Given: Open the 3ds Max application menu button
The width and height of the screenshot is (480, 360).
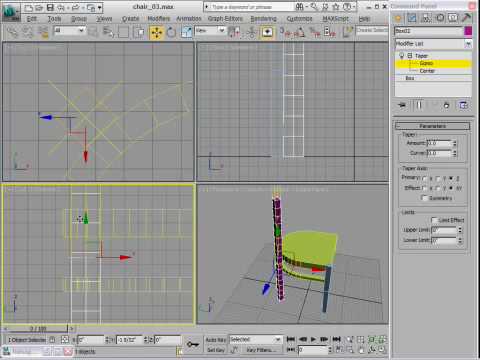Looking at the screenshot, I should click(x=11, y=12).
